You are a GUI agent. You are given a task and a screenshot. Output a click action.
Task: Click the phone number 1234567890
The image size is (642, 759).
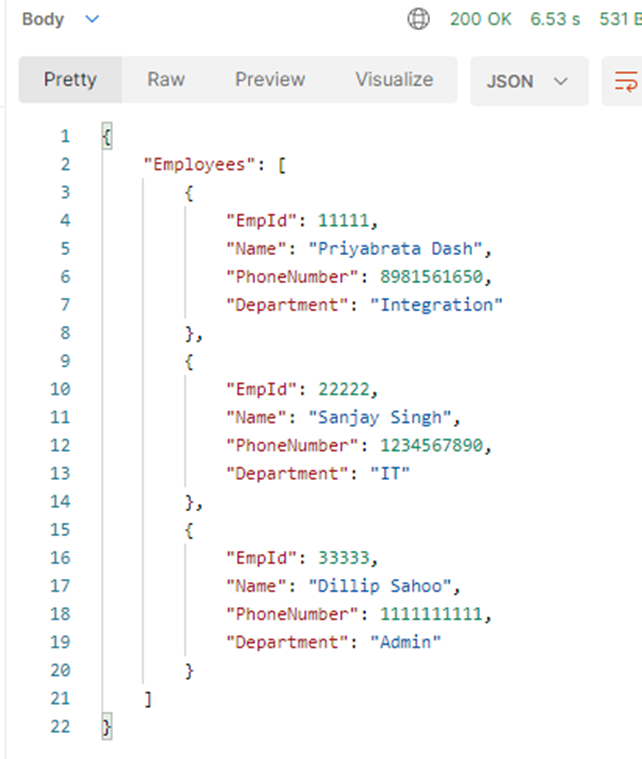coord(431,445)
